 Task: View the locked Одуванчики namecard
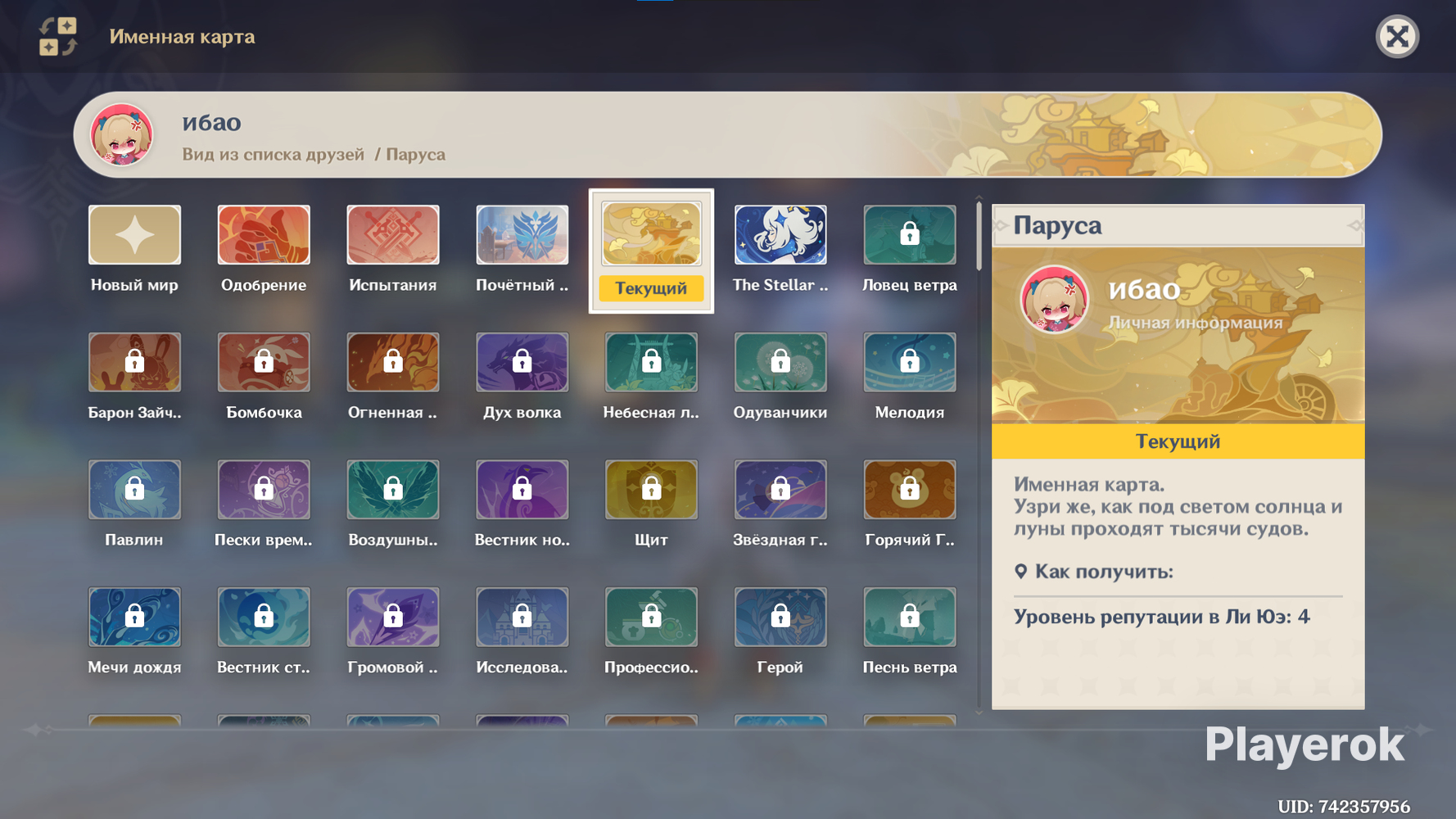click(x=780, y=362)
